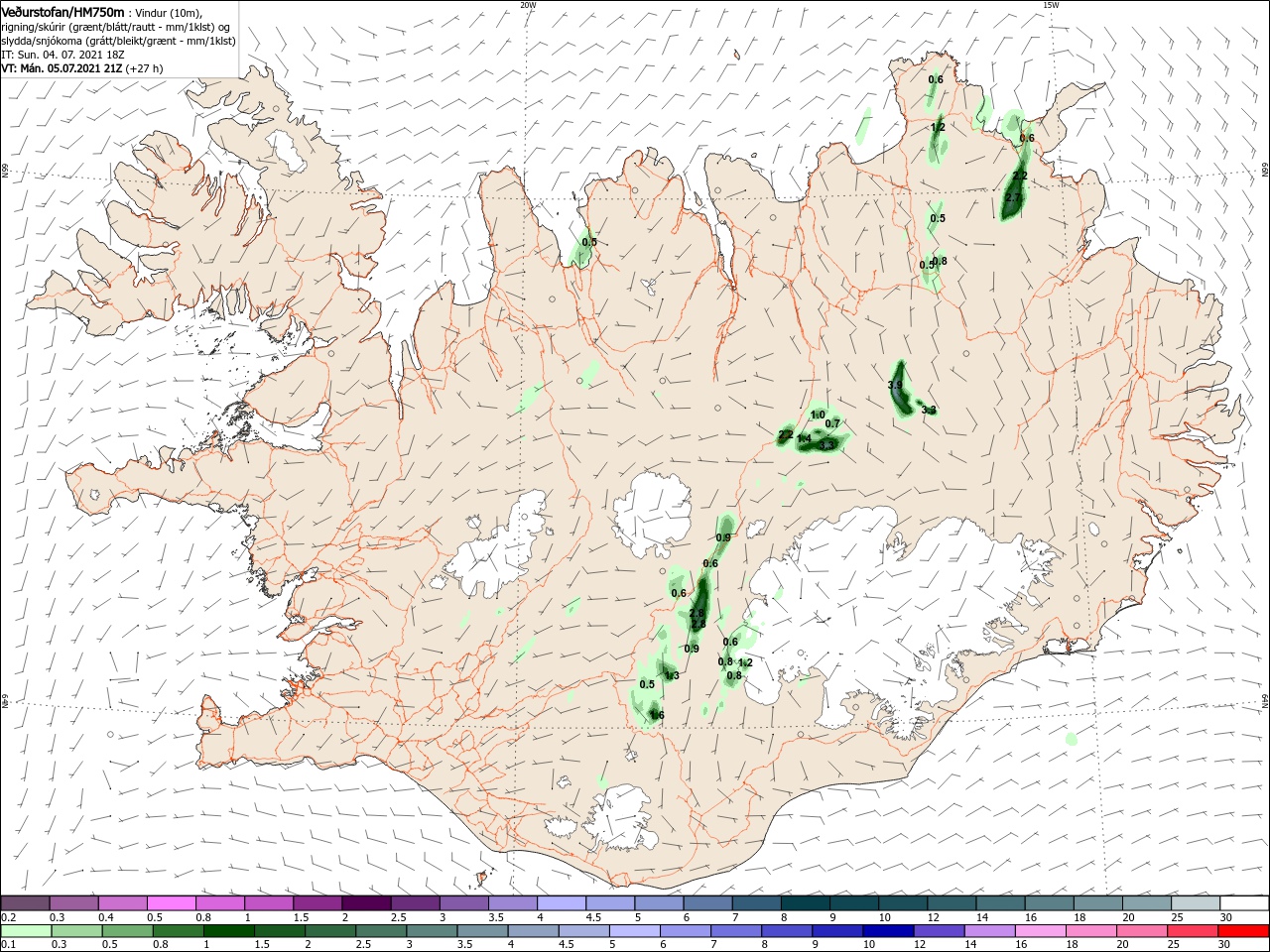Click the bright red bottom-row swatch after 30

pyautogui.click(x=1245, y=931)
